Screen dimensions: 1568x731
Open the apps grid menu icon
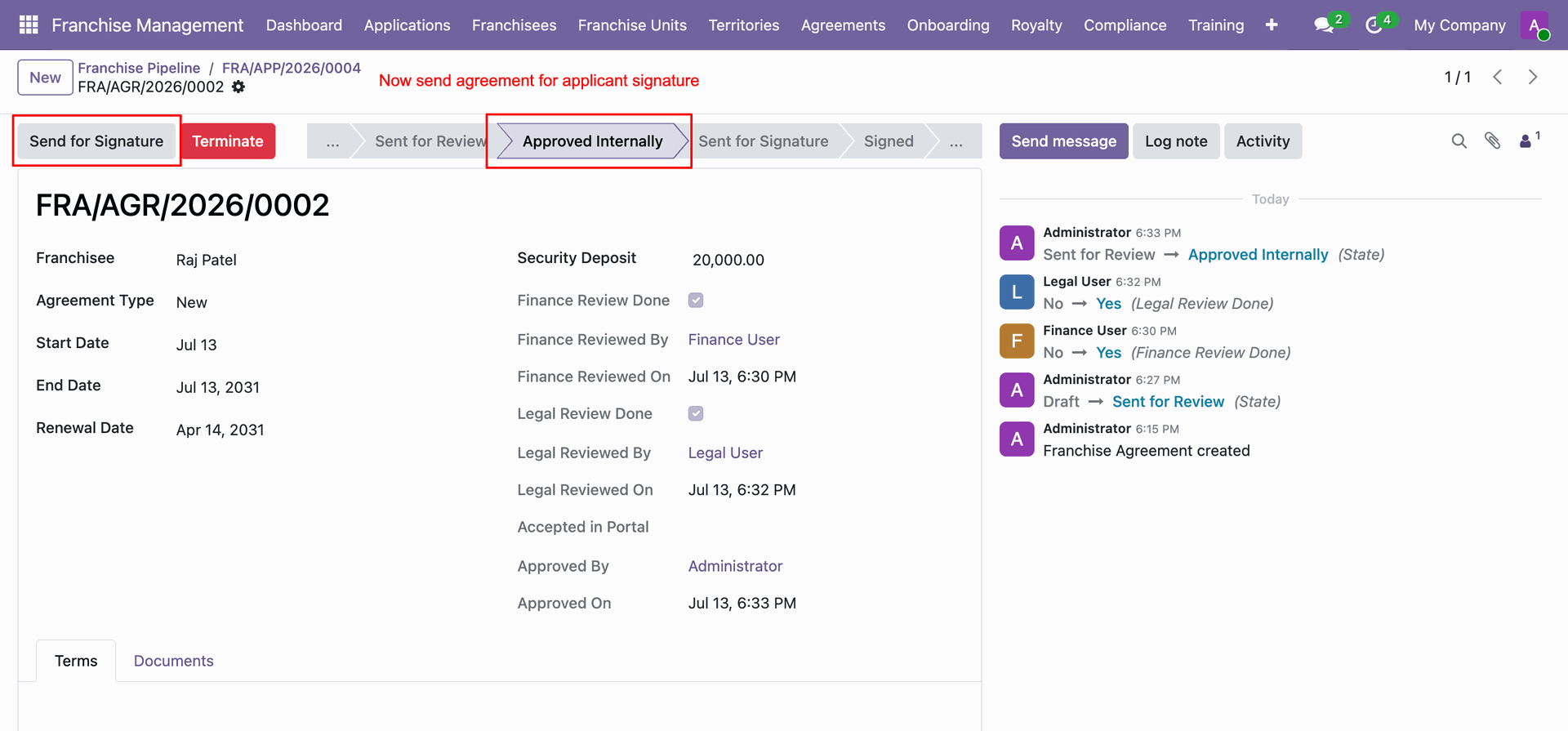(x=29, y=25)
